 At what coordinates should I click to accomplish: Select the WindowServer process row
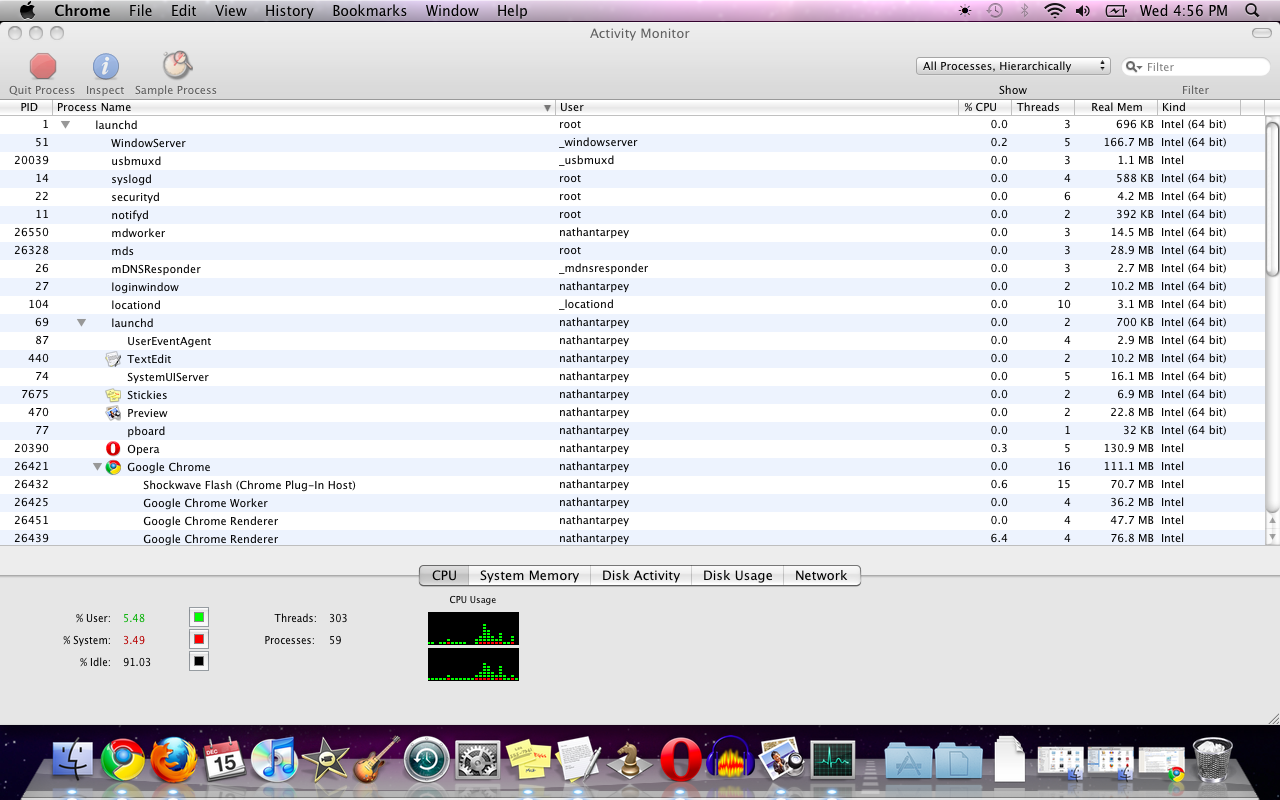tap(632, 143)
